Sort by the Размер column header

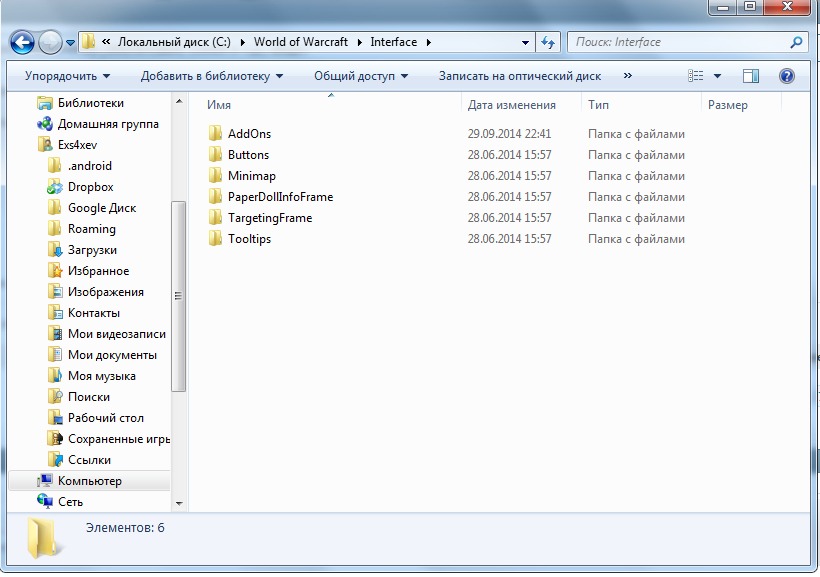[x=727, y=105]
